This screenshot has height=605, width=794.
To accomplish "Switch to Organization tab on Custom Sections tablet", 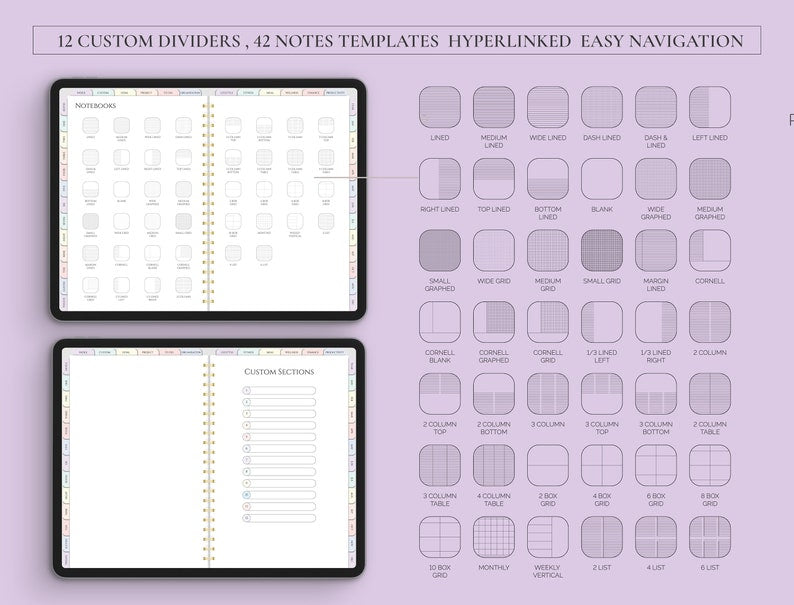I will (191, 352).
